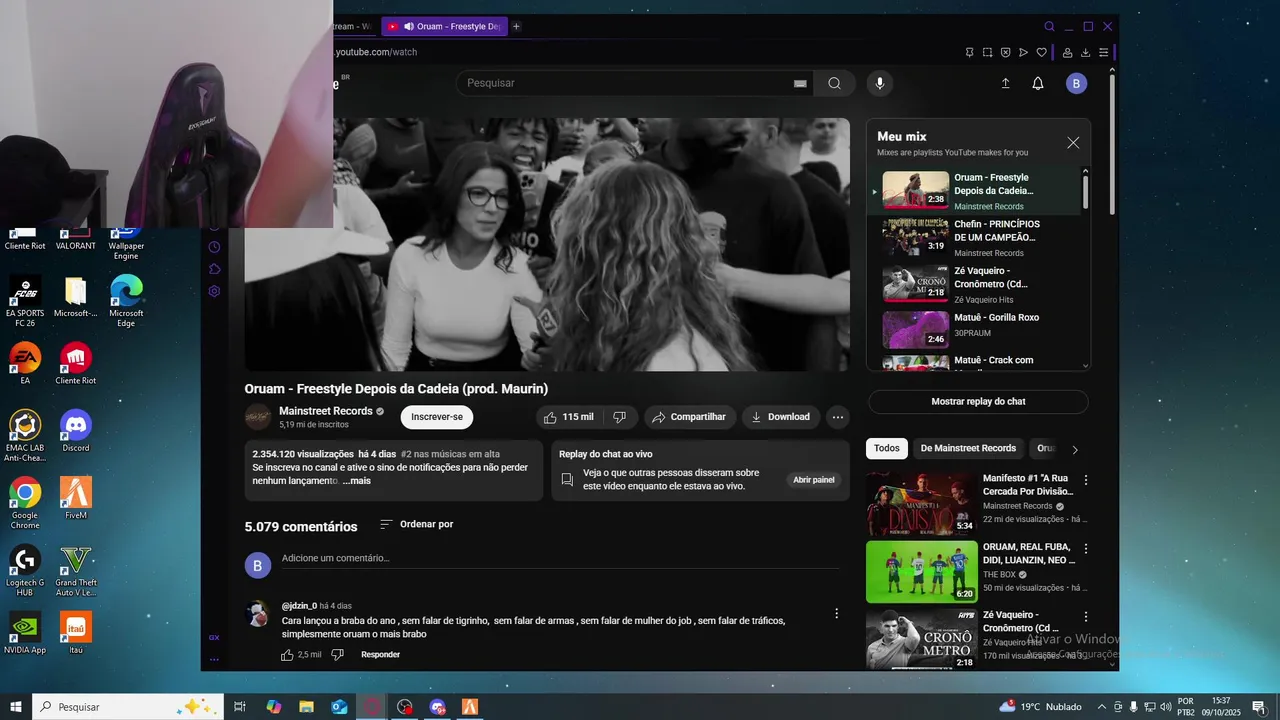Image resolution: width=1280 pixels, height=720 pixels.
Task: Open the browser profile account icon
Action: (x=1067, y=52)
